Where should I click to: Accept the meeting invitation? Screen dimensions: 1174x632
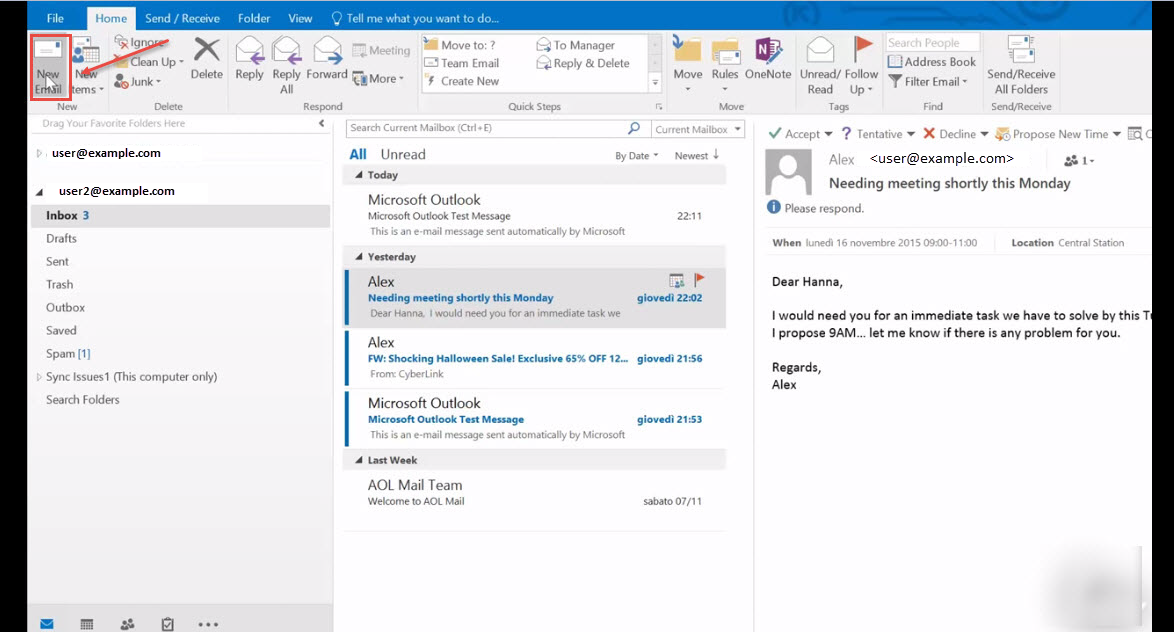tap(800, 132)
